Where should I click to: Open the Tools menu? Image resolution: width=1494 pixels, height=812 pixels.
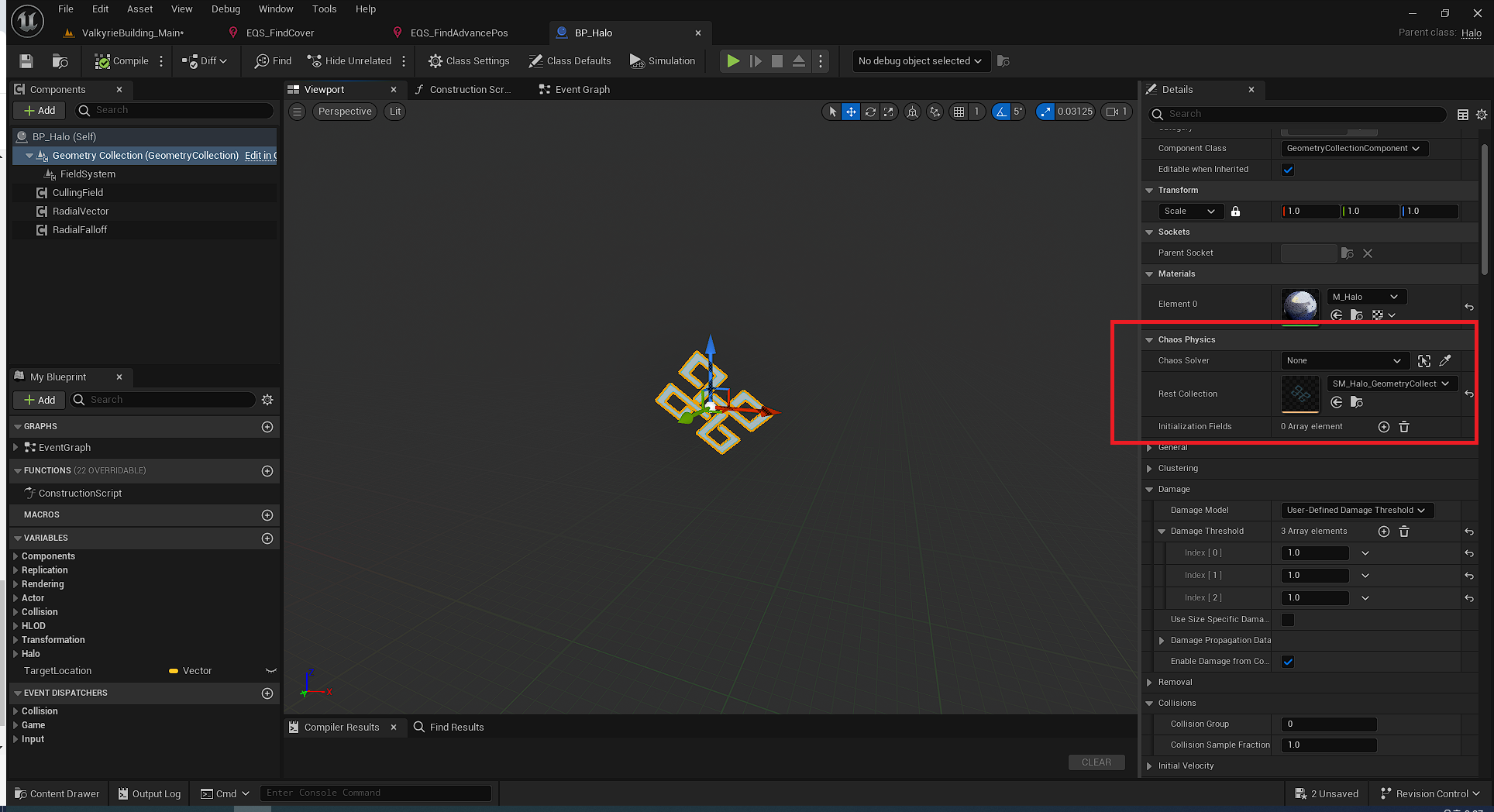point(324,9)
